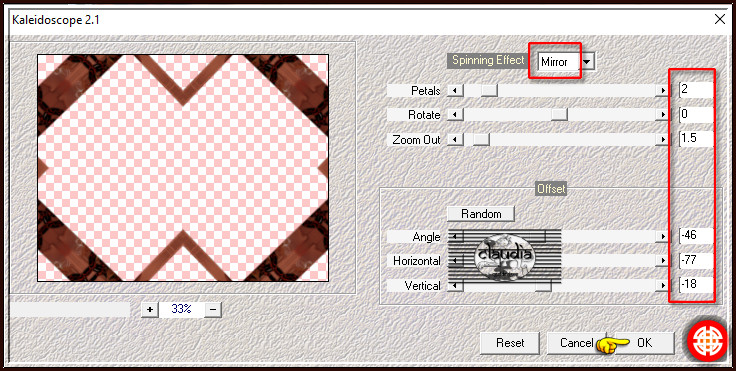This screenshot has width=736, height=371.
Task: Click the kaleidoscope preview image
Action: pos(183,168)
